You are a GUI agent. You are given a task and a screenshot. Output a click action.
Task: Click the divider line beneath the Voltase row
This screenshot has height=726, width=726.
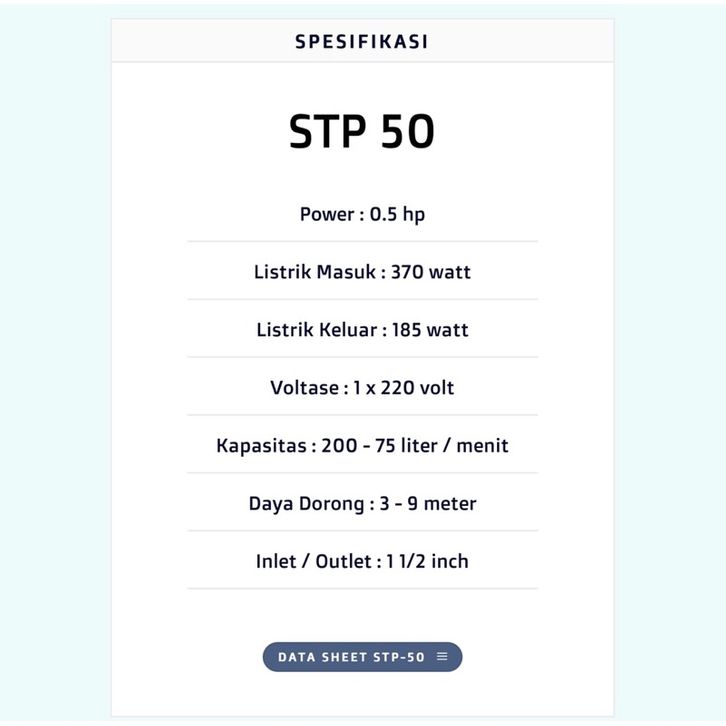[362, 415]
